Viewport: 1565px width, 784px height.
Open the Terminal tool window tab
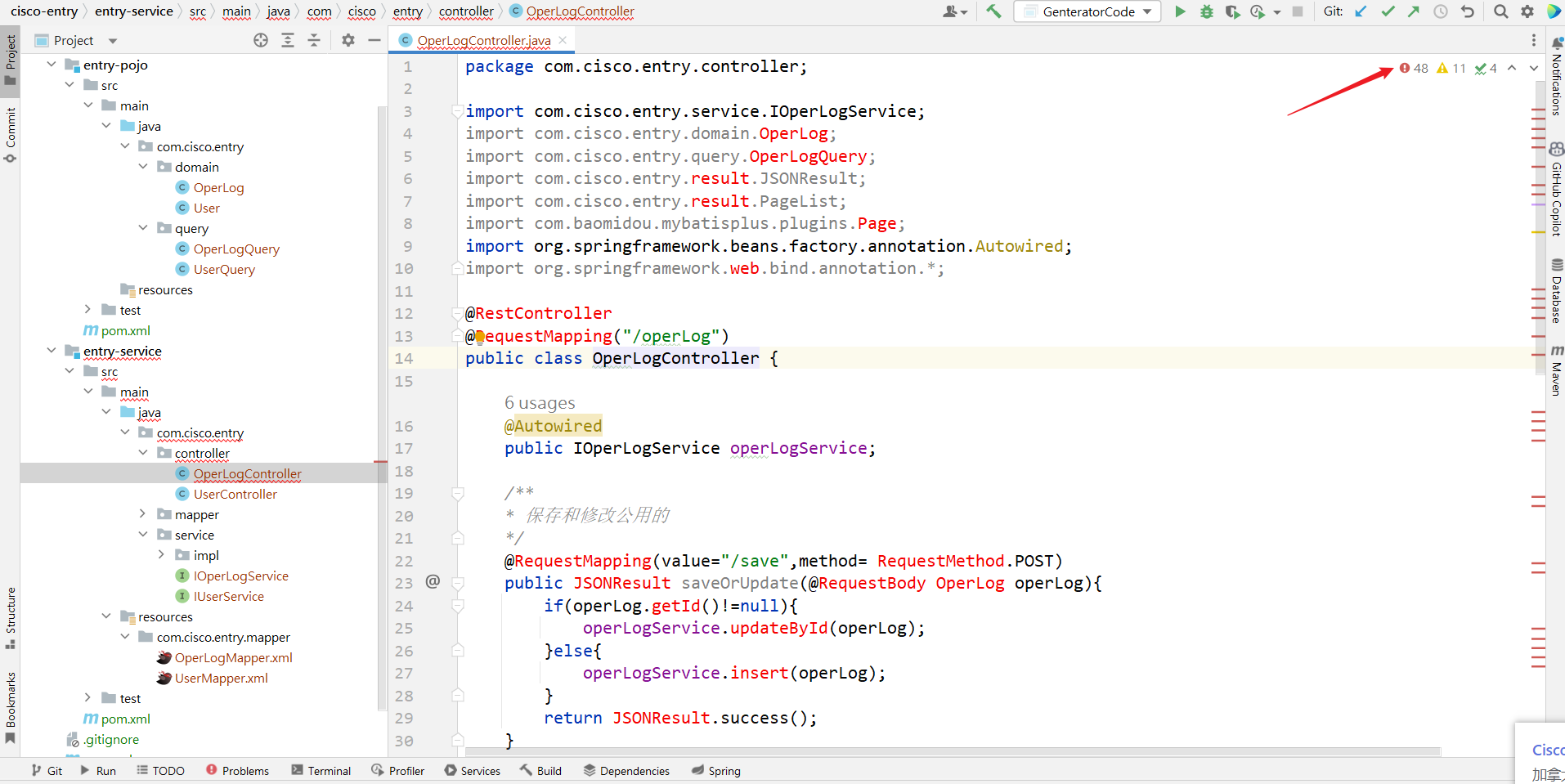coord(321,770)
